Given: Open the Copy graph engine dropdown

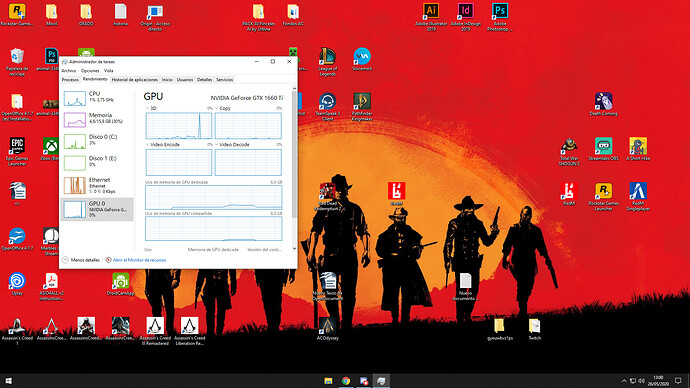Looking at the screenshot, I should [217, 108].
